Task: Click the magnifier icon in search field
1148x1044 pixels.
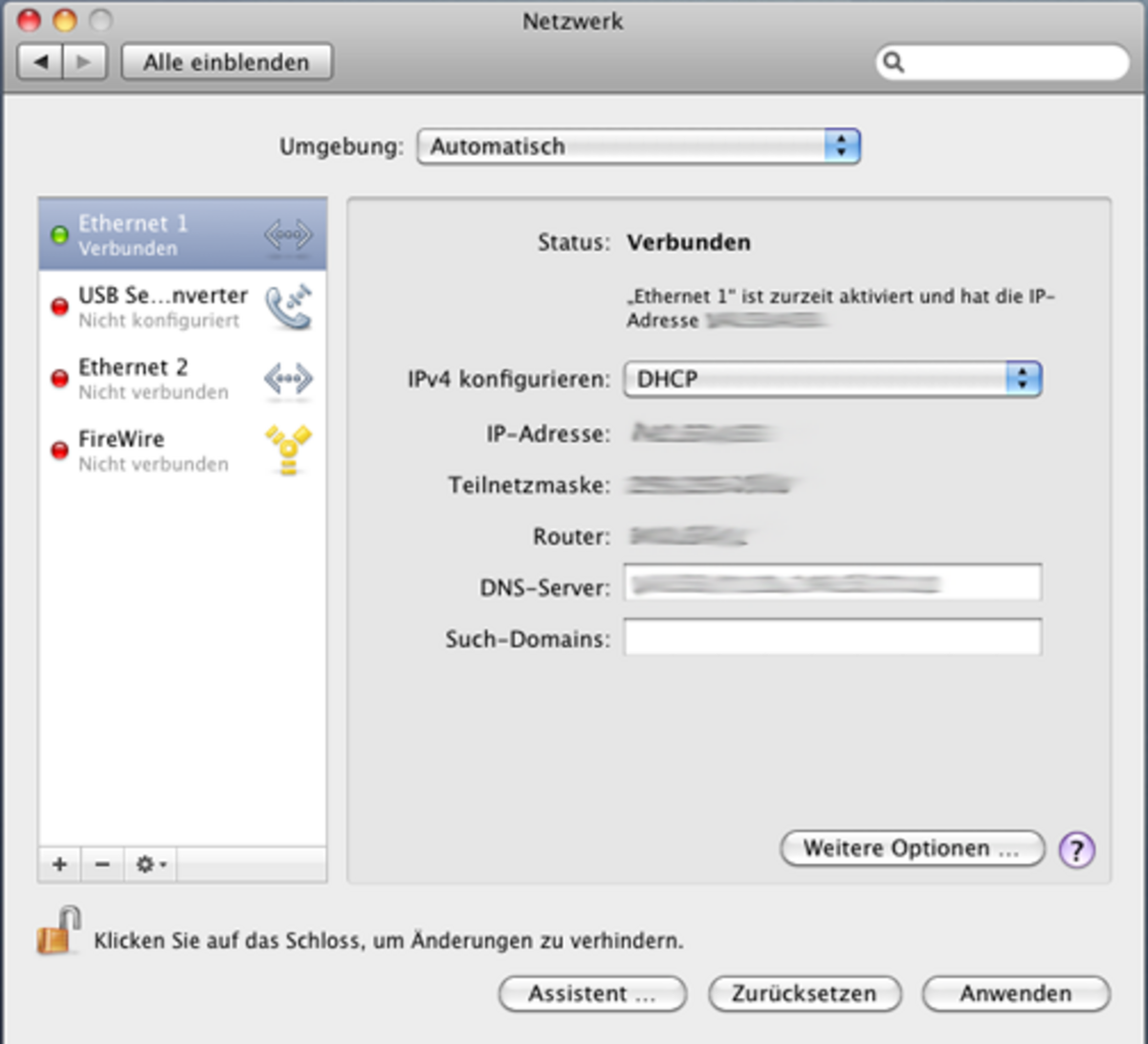Action: [894, 62]
